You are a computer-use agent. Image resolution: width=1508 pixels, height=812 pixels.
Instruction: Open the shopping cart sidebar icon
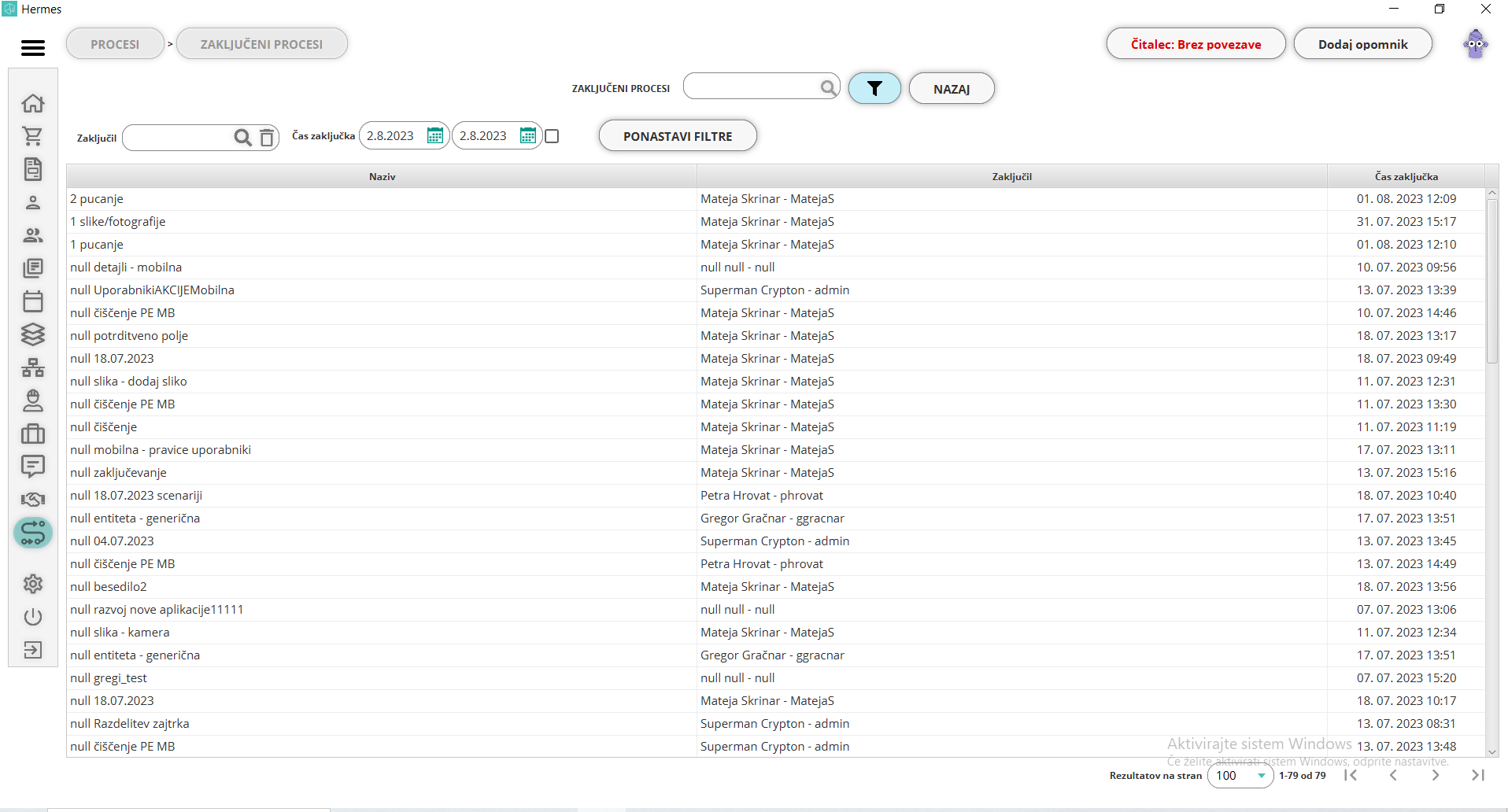pos(33,136)
